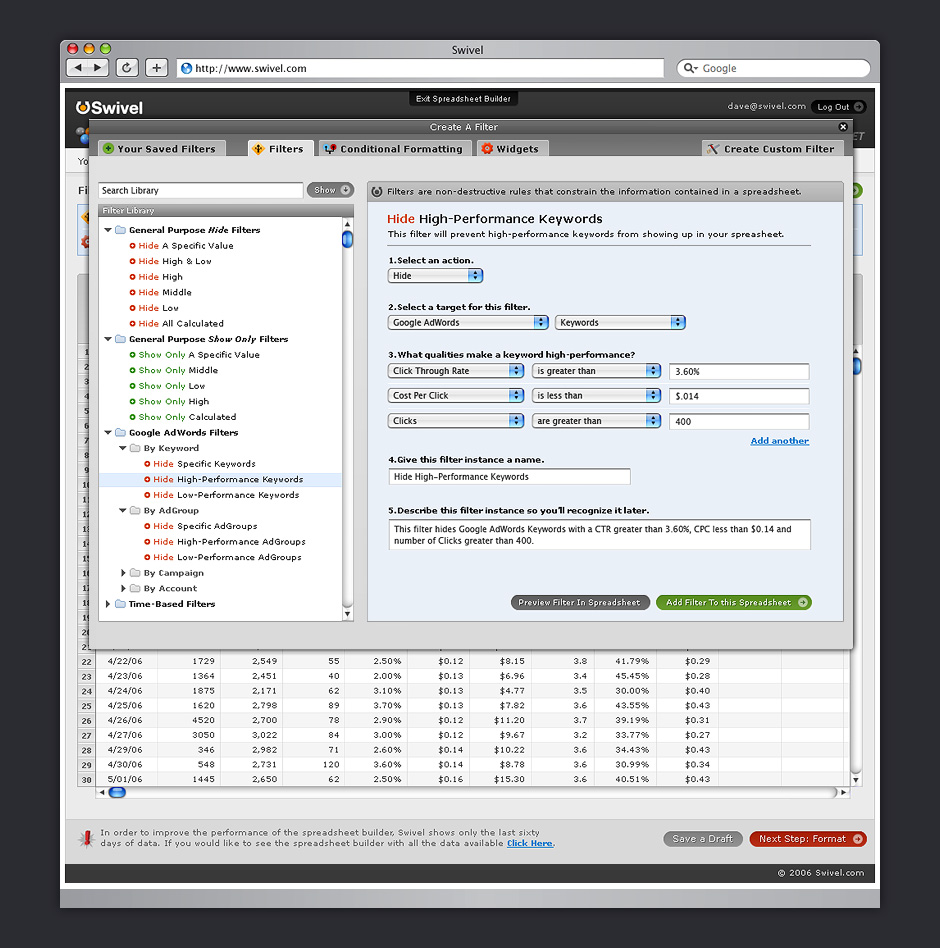Open the 'is less than' dropdown
Viewport: 940px width, 948px height.
click(x=596, y=396)
